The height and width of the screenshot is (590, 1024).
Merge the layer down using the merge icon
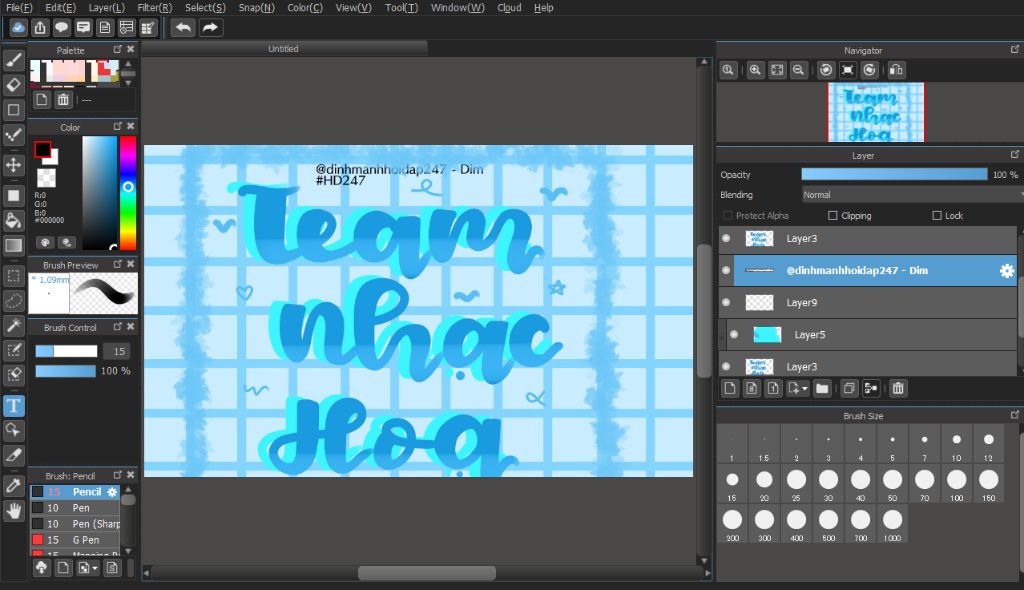pos(871,388)
